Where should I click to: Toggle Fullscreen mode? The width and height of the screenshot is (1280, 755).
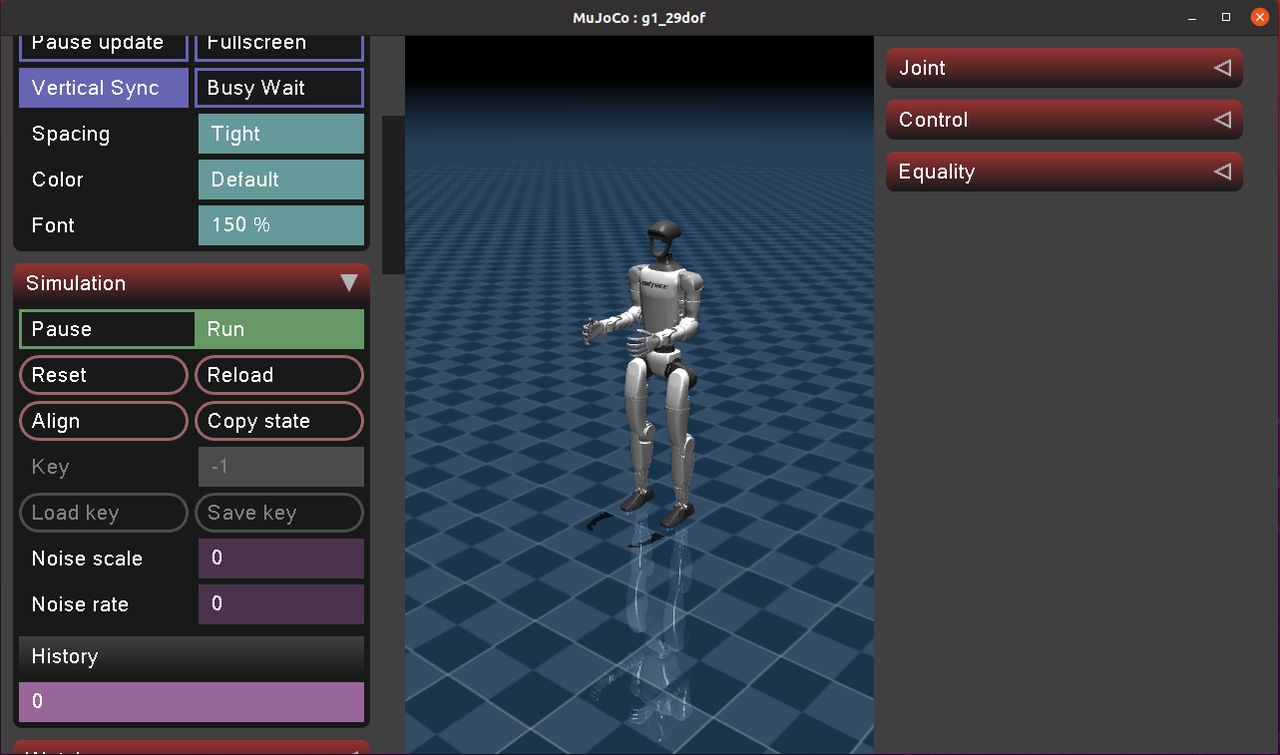(x=279, y=46)
